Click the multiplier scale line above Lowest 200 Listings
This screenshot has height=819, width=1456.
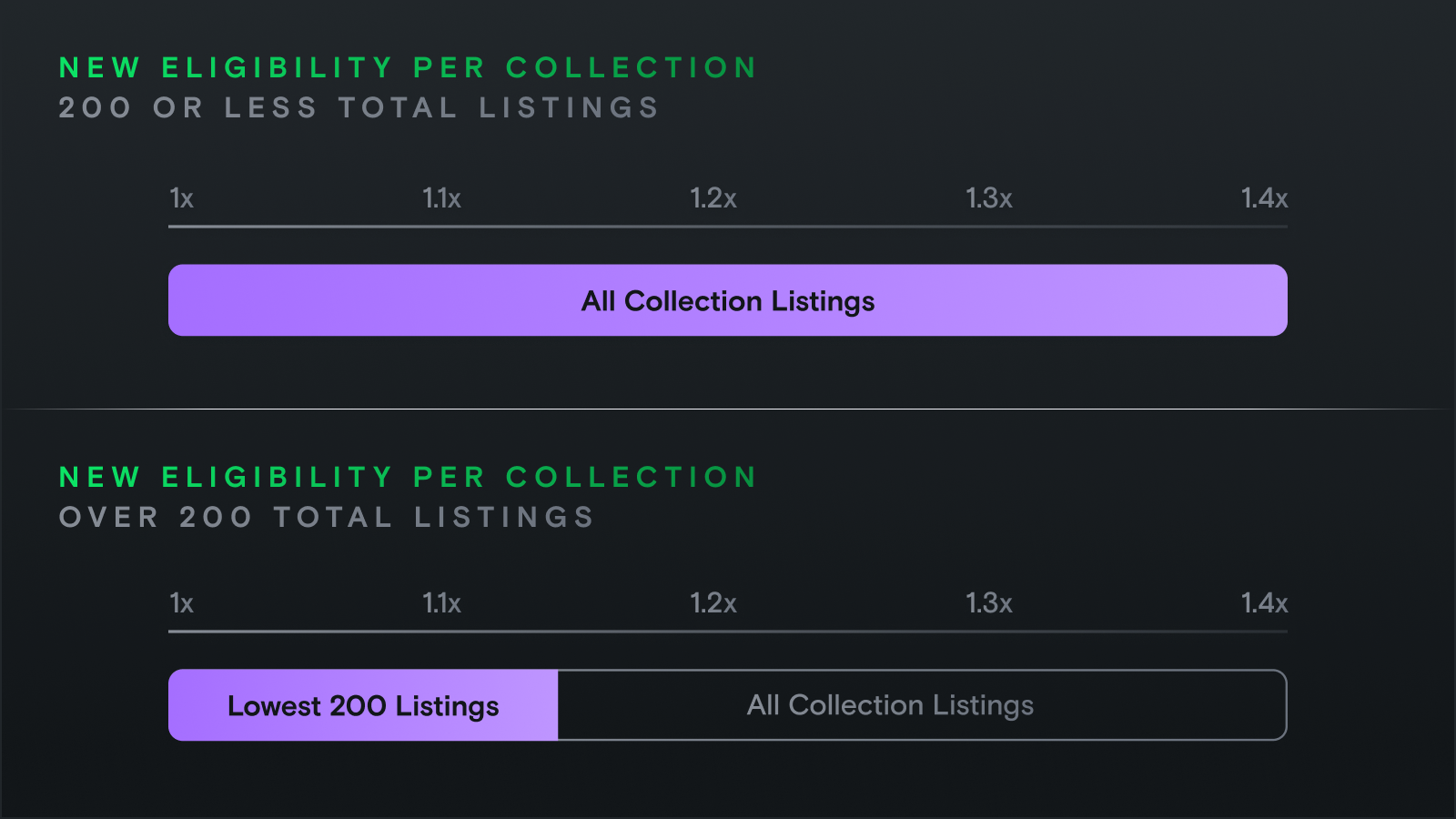[x=727, y=632]
